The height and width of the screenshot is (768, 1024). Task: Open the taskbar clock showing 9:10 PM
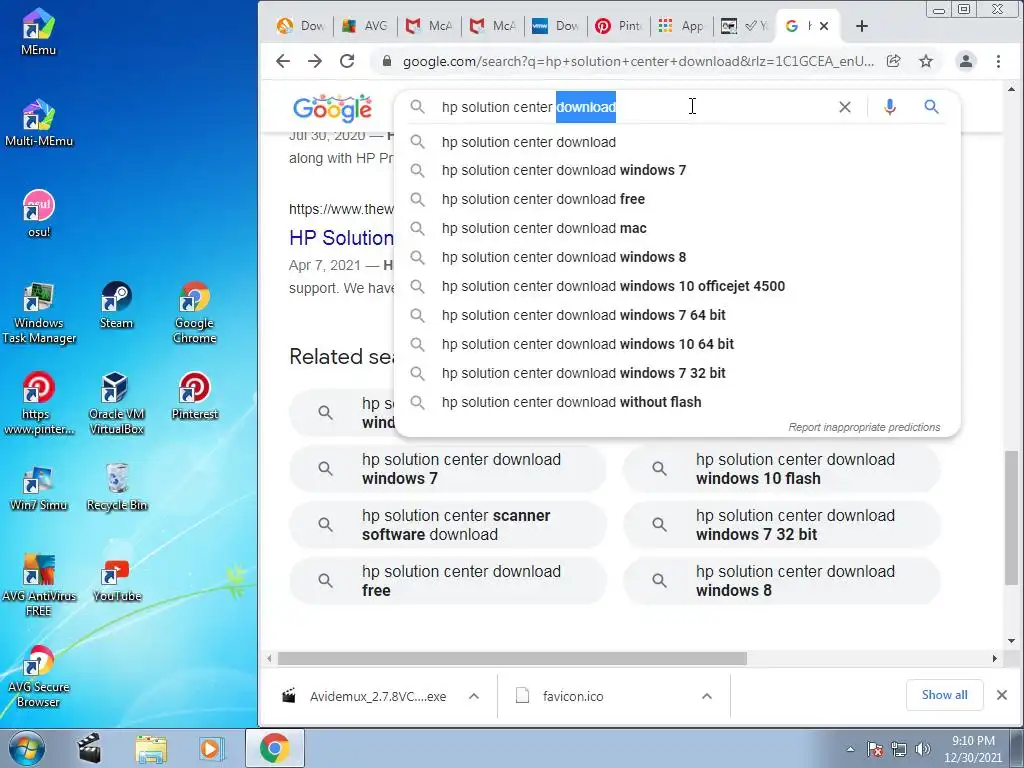(972, 748)
